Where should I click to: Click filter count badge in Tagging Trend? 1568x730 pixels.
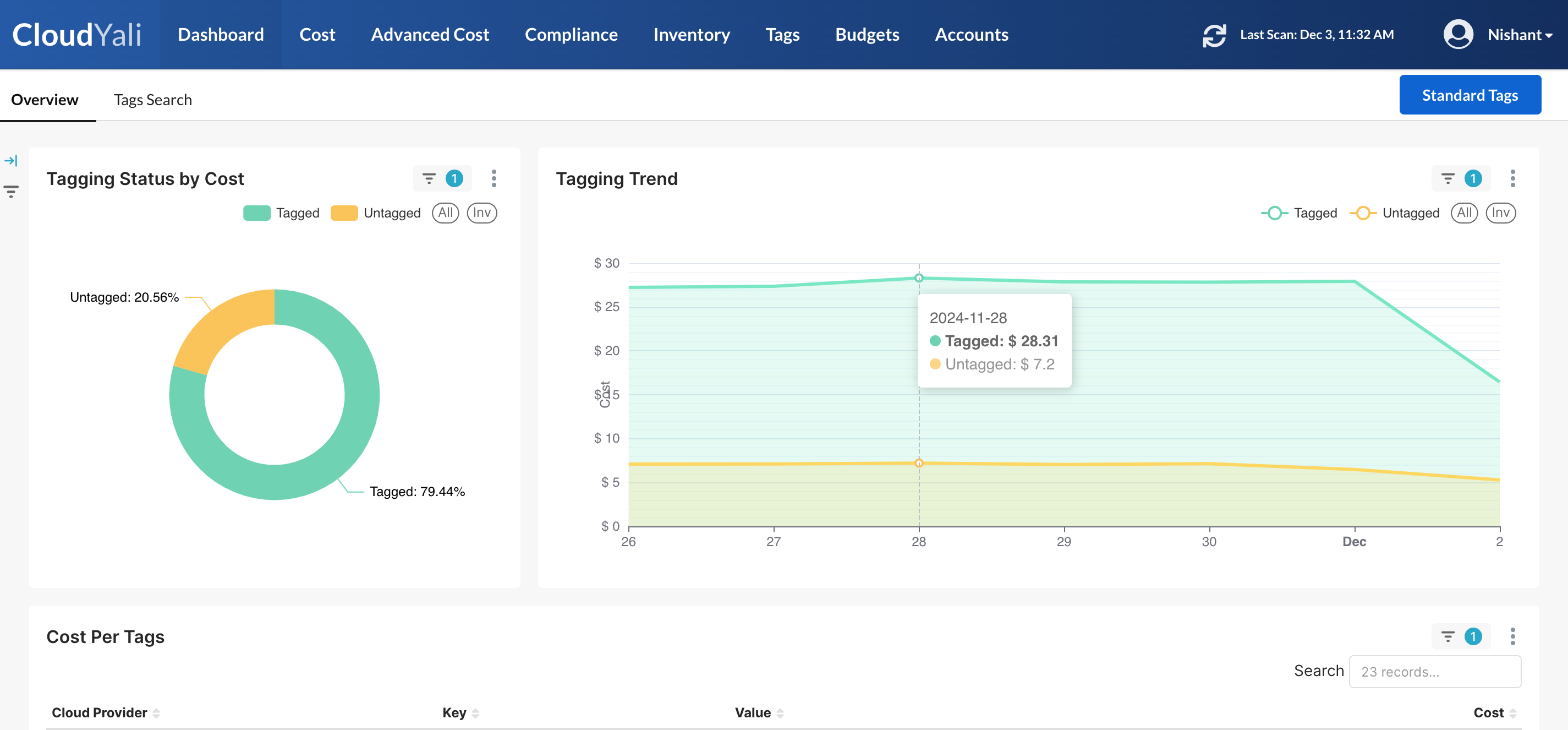coord(1472,178)
